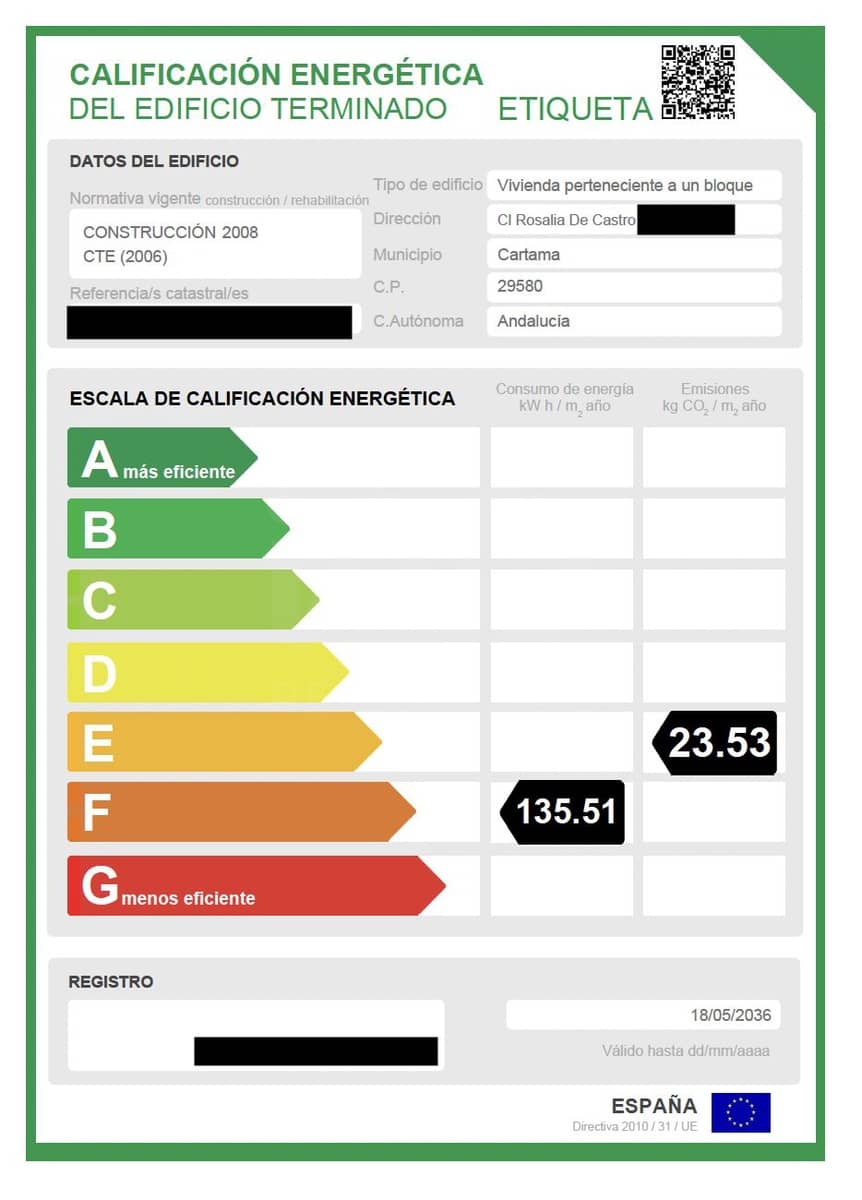Select the green B rating arrow
The image size is (862, 1200).
pos(178,529)
